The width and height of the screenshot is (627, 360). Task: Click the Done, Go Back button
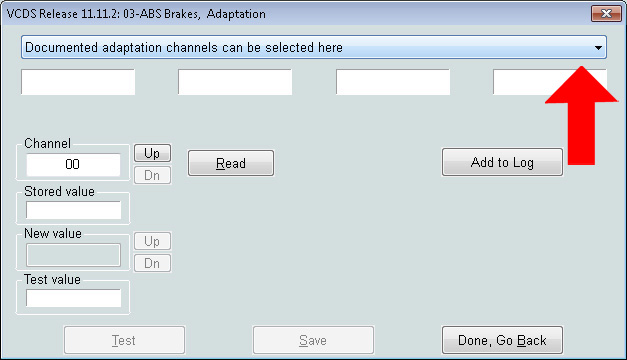click(502, 340)
